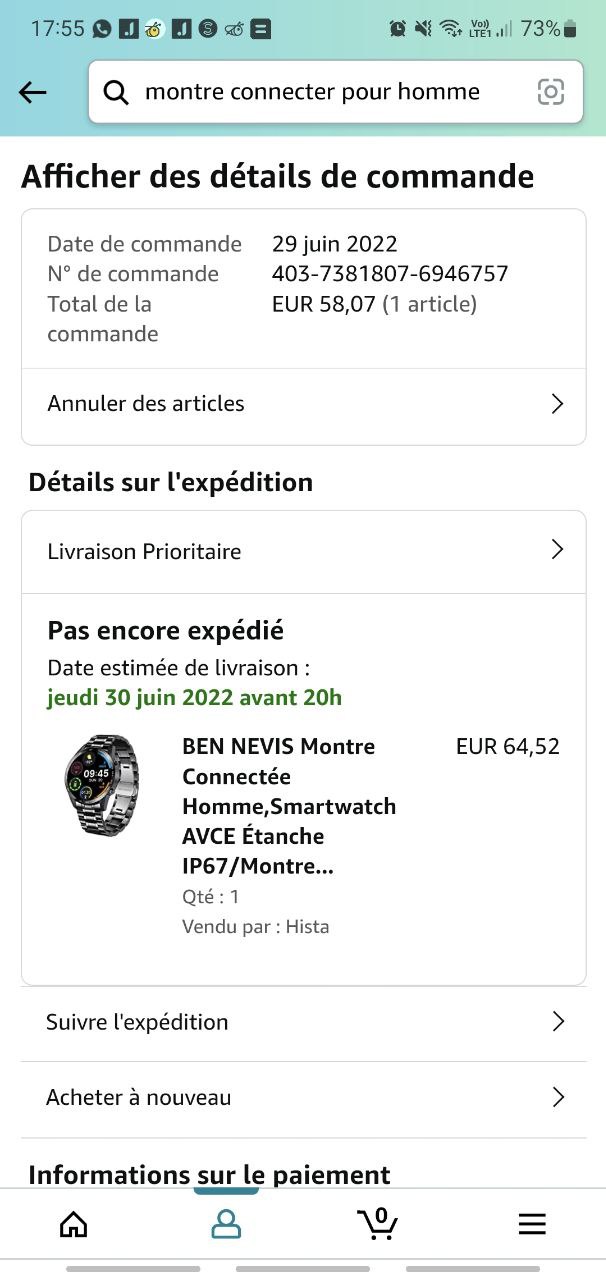This screenshot has height=1280, width=606.
Task: Tap Livraison Prioritaire label
Action: point(144,551)
